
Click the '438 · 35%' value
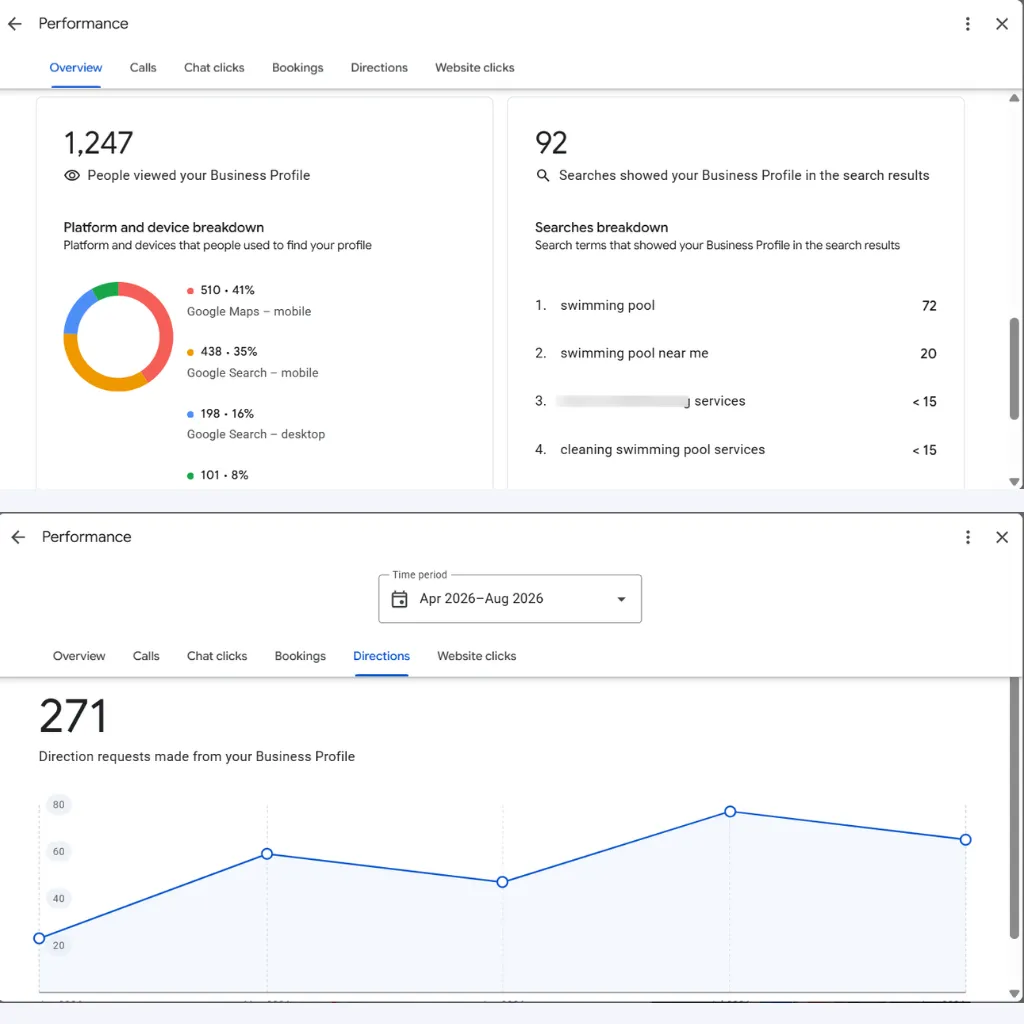point(229,351)
